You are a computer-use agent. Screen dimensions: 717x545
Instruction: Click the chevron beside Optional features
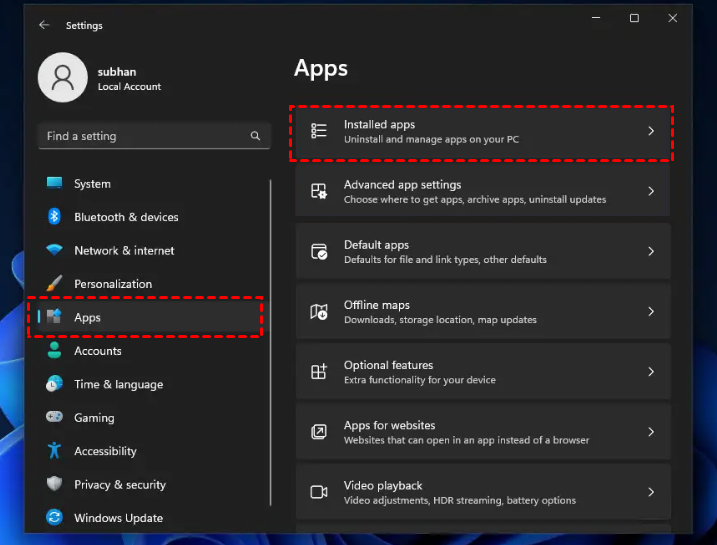[650, 372]
